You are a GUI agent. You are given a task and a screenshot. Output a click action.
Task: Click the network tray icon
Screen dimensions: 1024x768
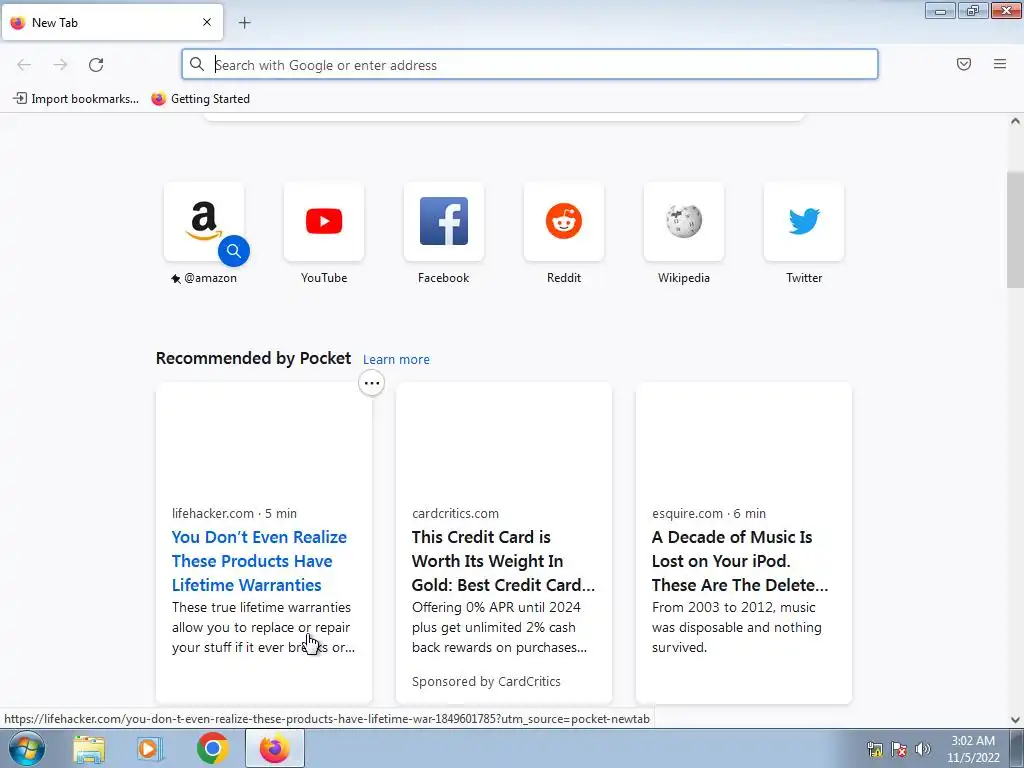pos(874,749)
